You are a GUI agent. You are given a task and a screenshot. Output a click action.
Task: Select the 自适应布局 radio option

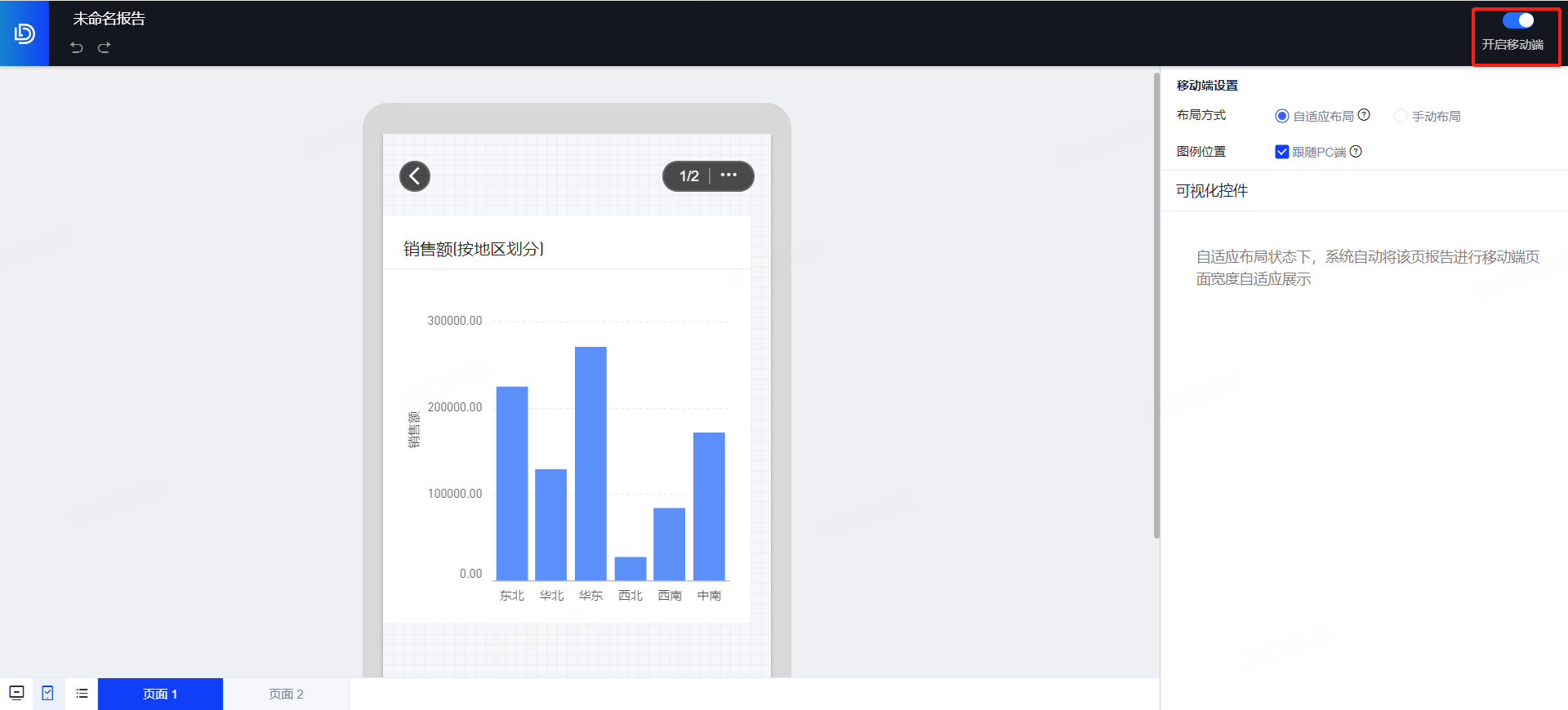[x=1282, y=116]
